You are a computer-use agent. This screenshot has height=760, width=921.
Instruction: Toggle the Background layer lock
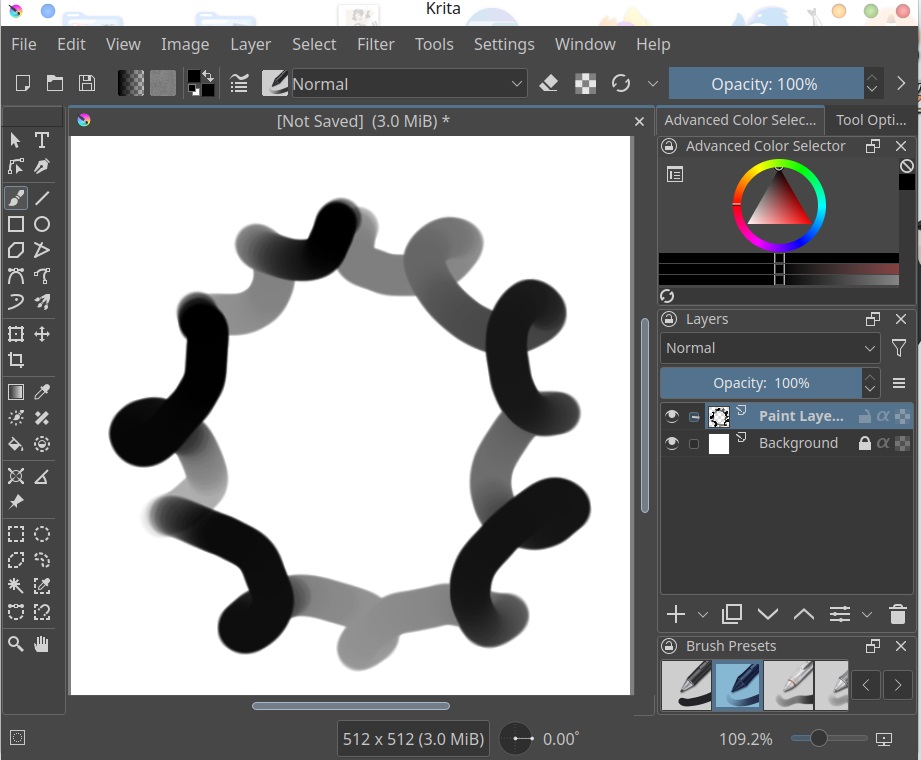tap(865, 443)
